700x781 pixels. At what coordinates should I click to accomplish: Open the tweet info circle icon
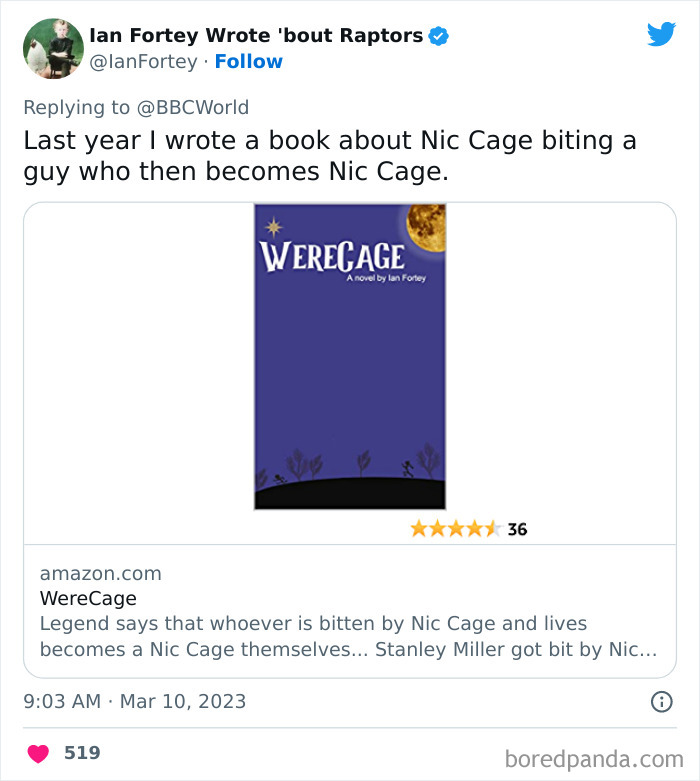661,702
